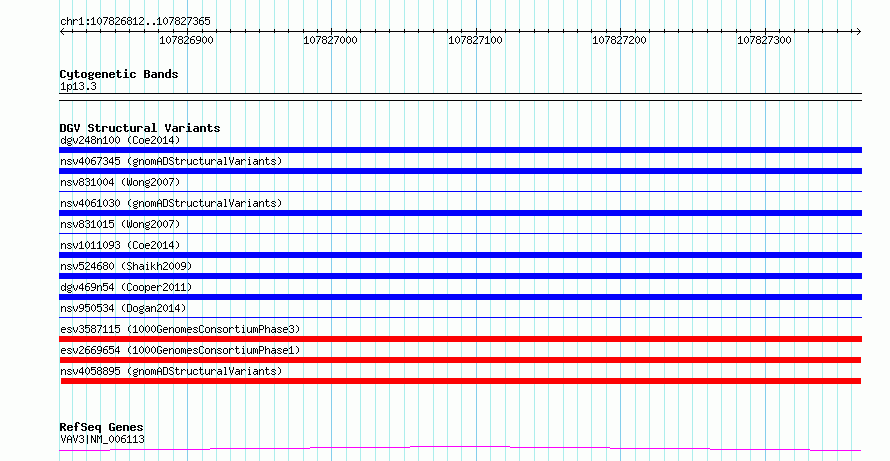The width and height of the screenshot is (890, 461).
Task: Click ruler position 107827100
Action: (x=475, y=40)
